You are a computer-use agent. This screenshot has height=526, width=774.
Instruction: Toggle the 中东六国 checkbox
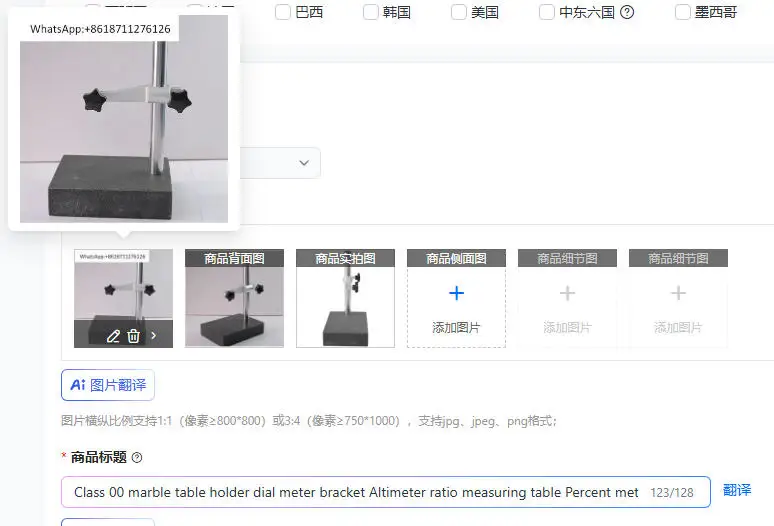[x=546, y=12]
